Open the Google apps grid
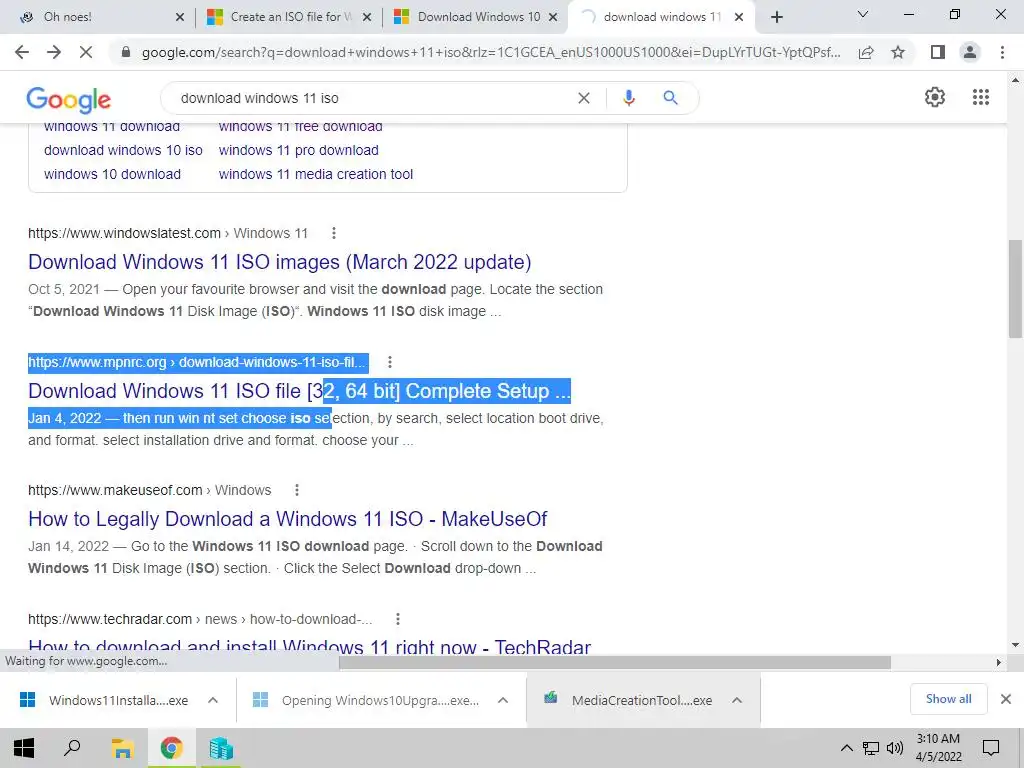 (x=980, y=97)
